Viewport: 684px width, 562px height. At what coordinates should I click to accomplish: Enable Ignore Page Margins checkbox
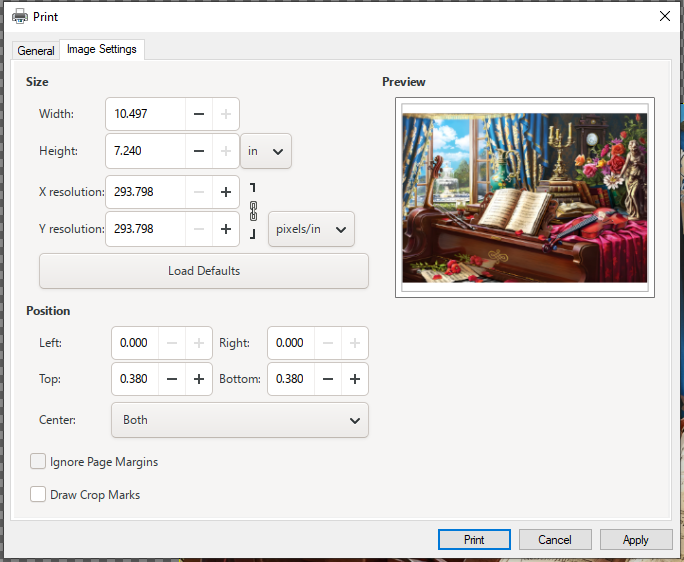pos(38,462)
